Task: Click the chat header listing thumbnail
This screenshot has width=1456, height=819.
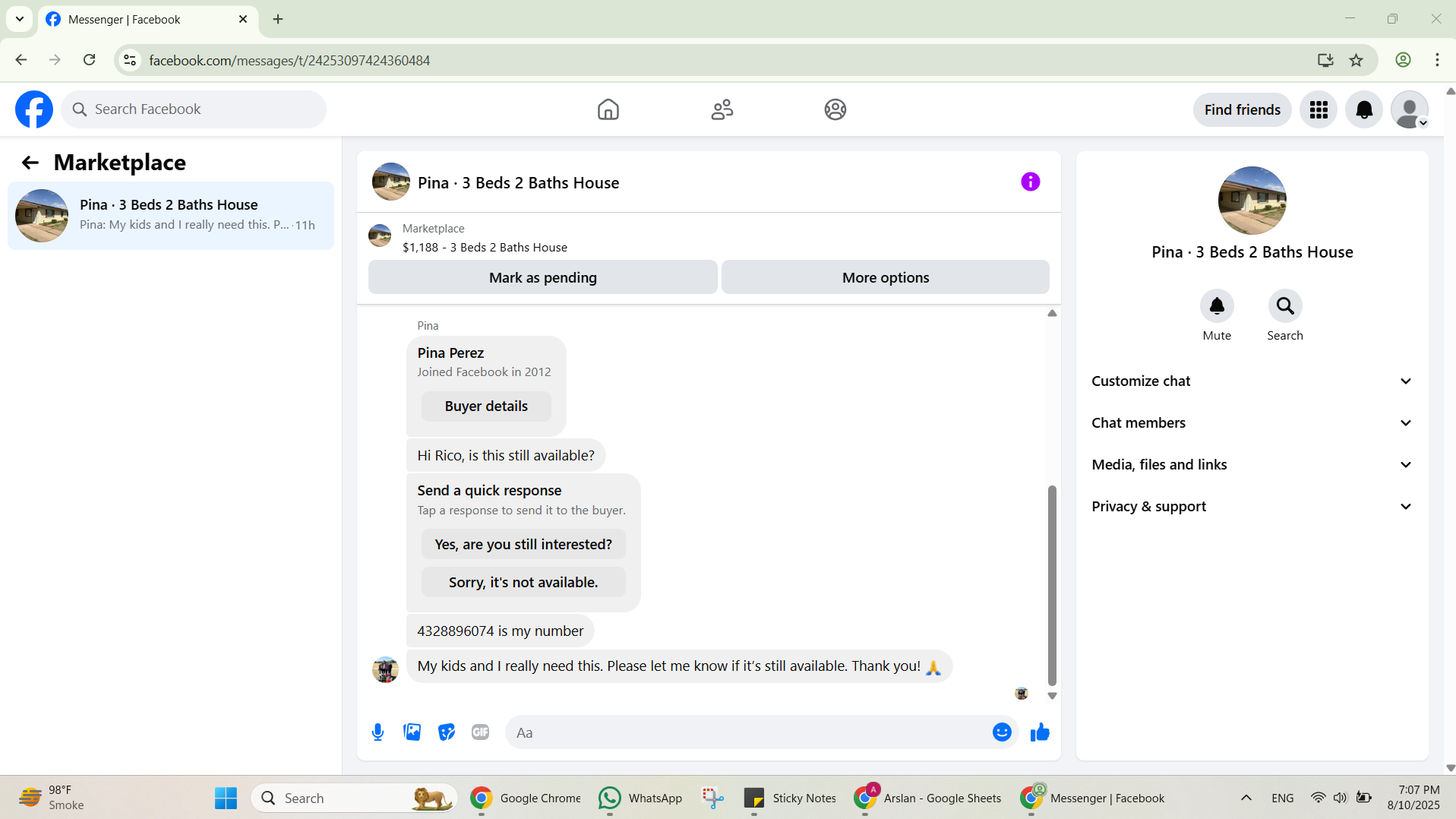Action: pyautogui.click(x=390, y=182)
